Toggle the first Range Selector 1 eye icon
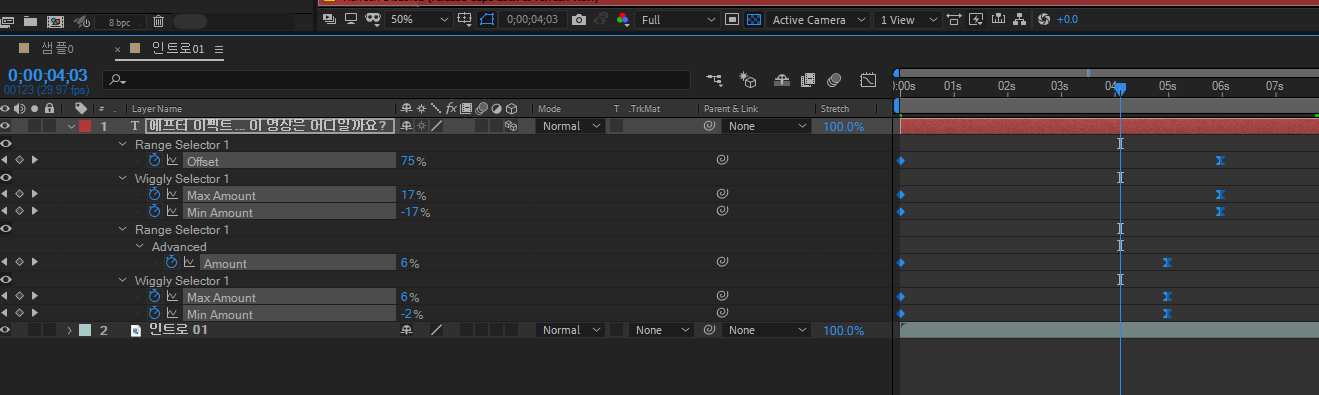1319x395 pixels. [6, 144]
